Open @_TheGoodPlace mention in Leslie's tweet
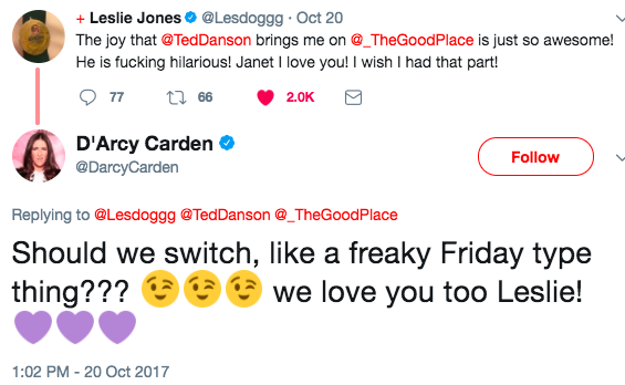Screen dimensions: 625x385 tap(412, 40)
